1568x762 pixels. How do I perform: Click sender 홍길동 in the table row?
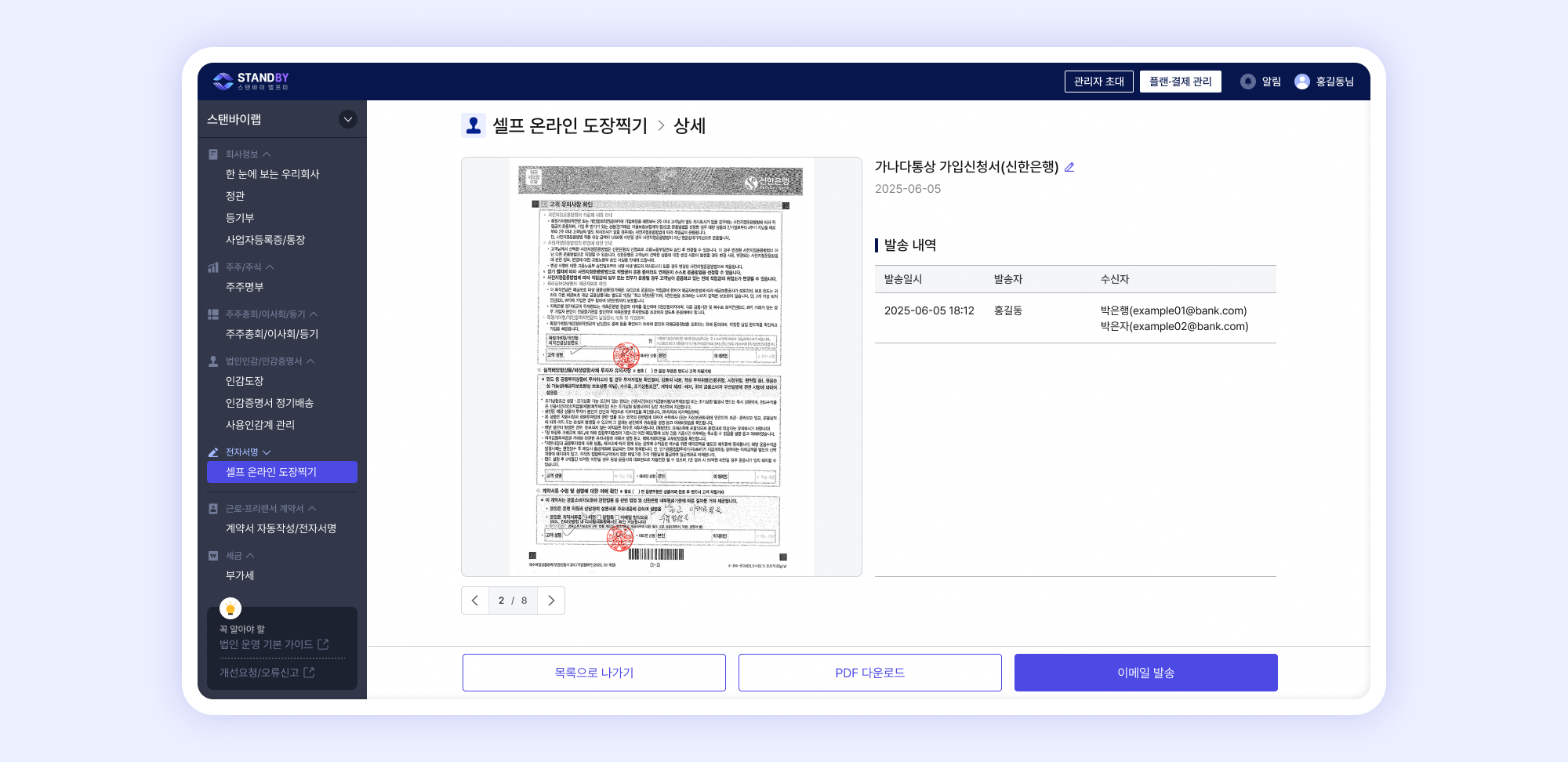(x=1008, y=310)
